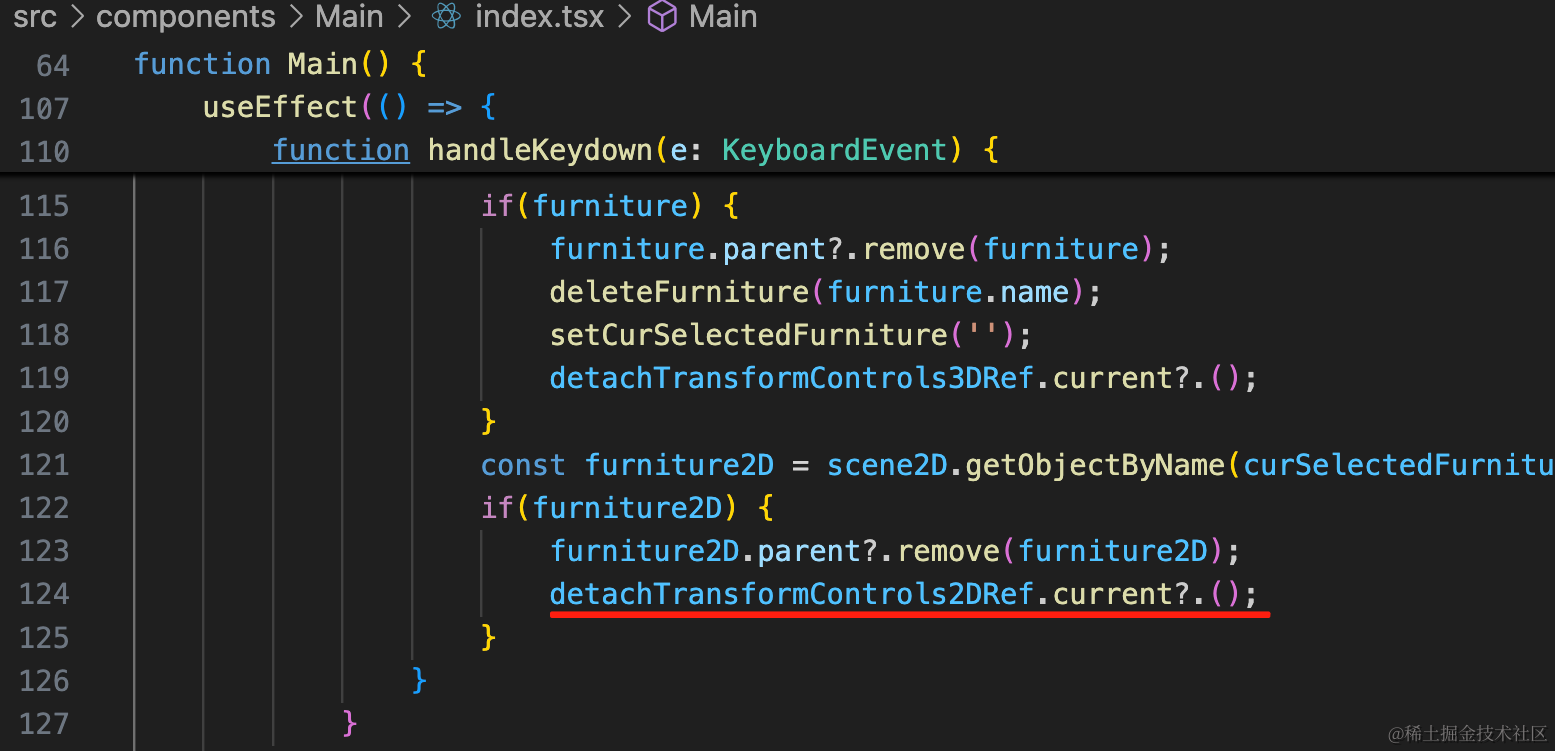The image size is (1556, 752).
Task: Click line number 115 in gutter
Action: click(x=44, y=206)
